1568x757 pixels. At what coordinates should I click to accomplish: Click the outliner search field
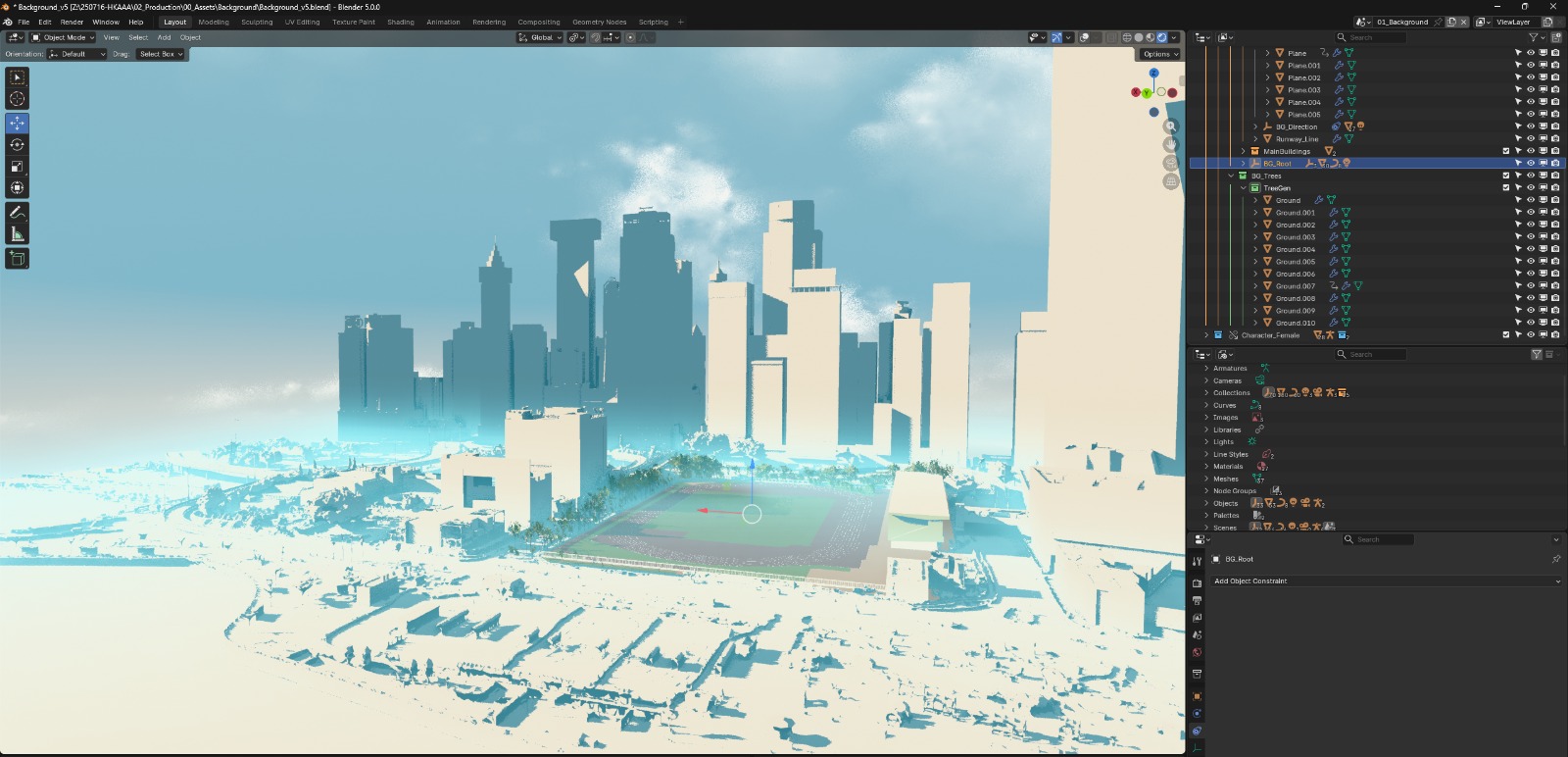tap(1371, 37)
